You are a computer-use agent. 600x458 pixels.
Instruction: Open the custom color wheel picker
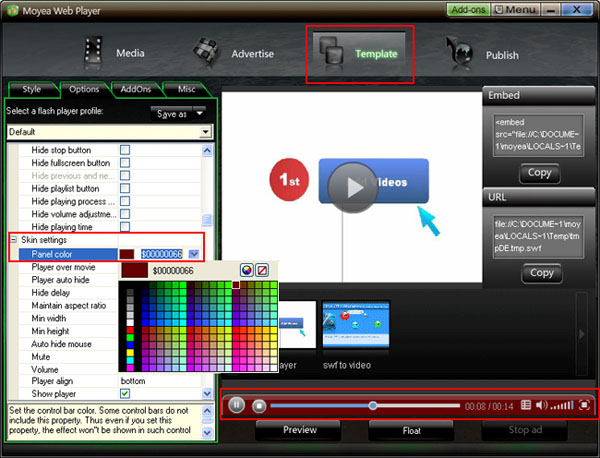point(247,270)
